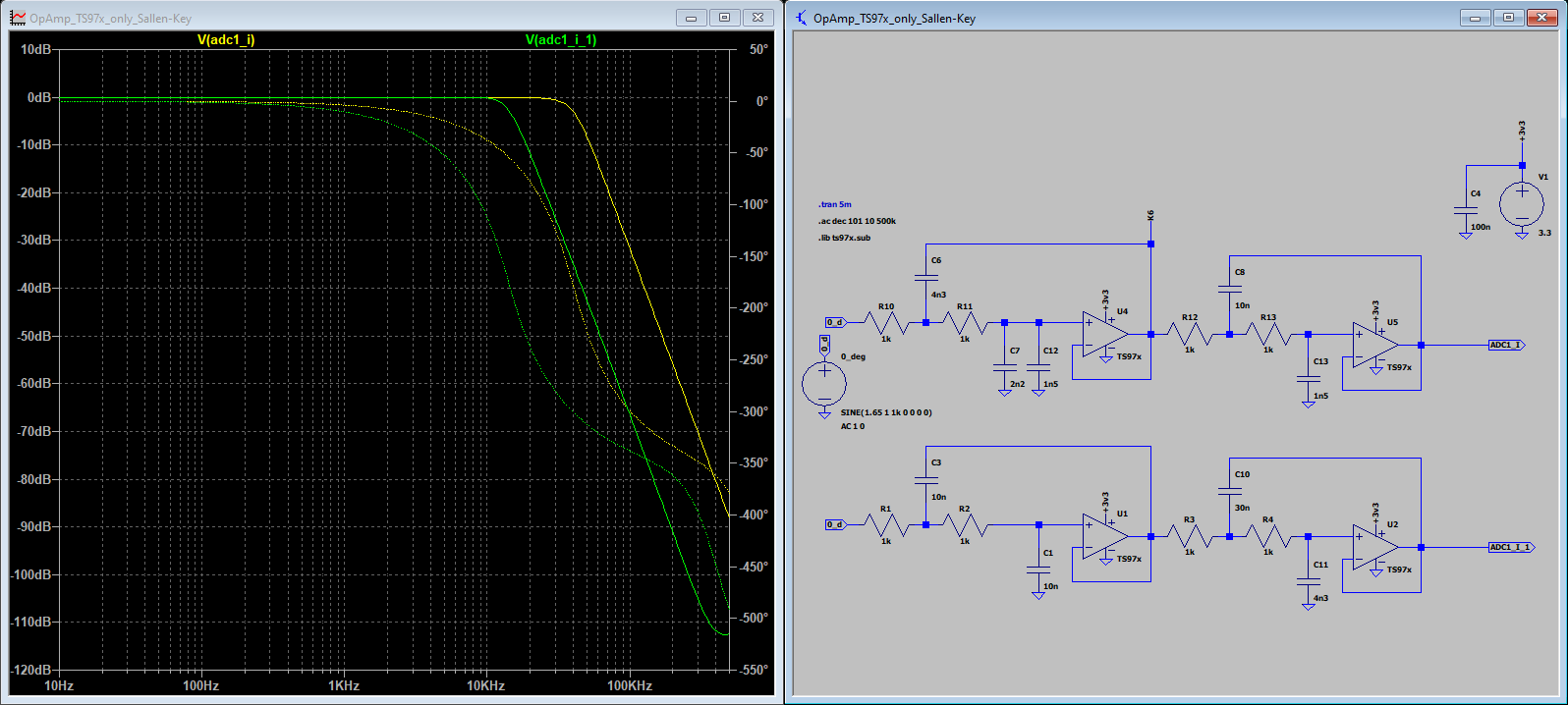The width and height of the screenshot is (1568, 705).
Task: Click the U1 op-amp symbol
Action: [x=1102, y=537]
